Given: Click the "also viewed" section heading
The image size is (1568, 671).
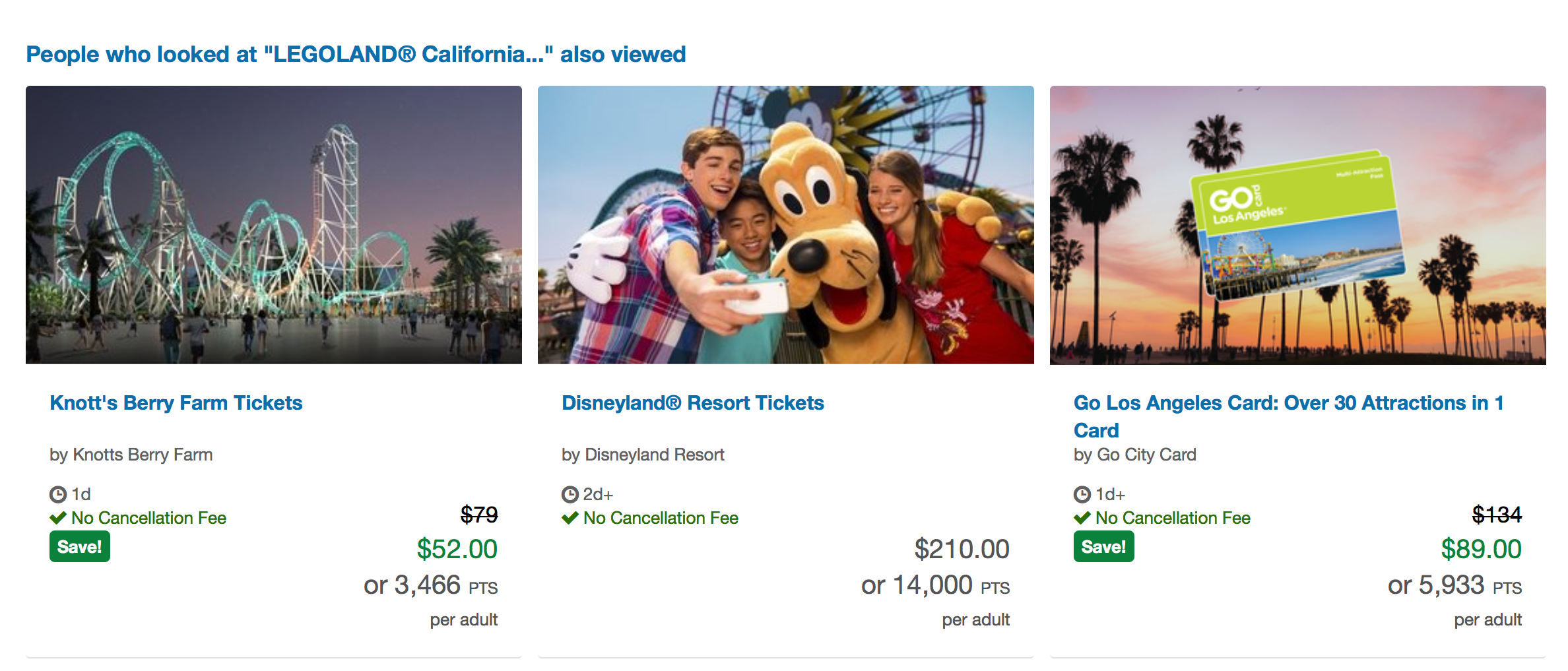Looking at the screenshot, I should 356,54.
